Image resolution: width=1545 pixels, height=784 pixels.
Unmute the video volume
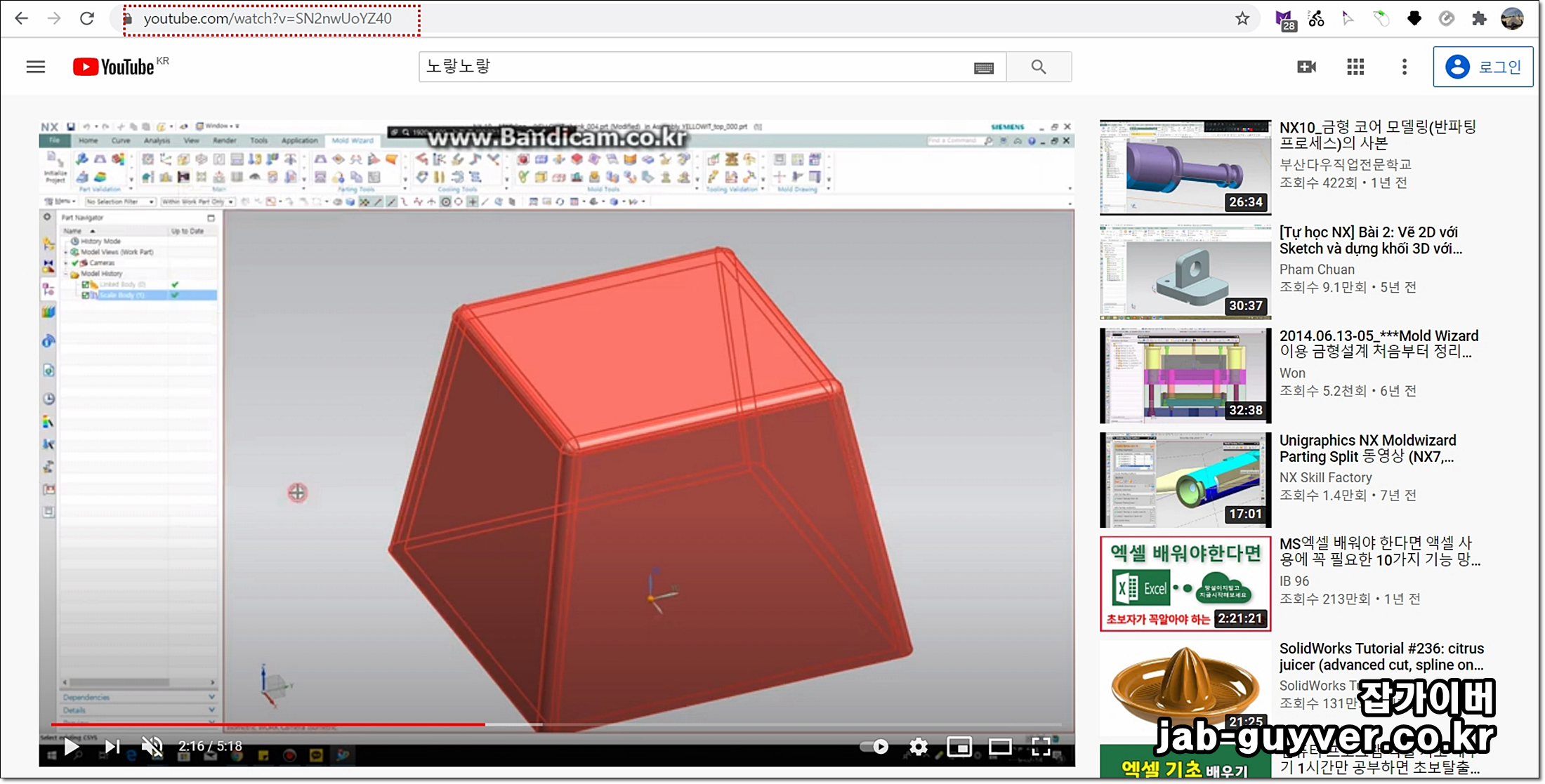(152, 746)
